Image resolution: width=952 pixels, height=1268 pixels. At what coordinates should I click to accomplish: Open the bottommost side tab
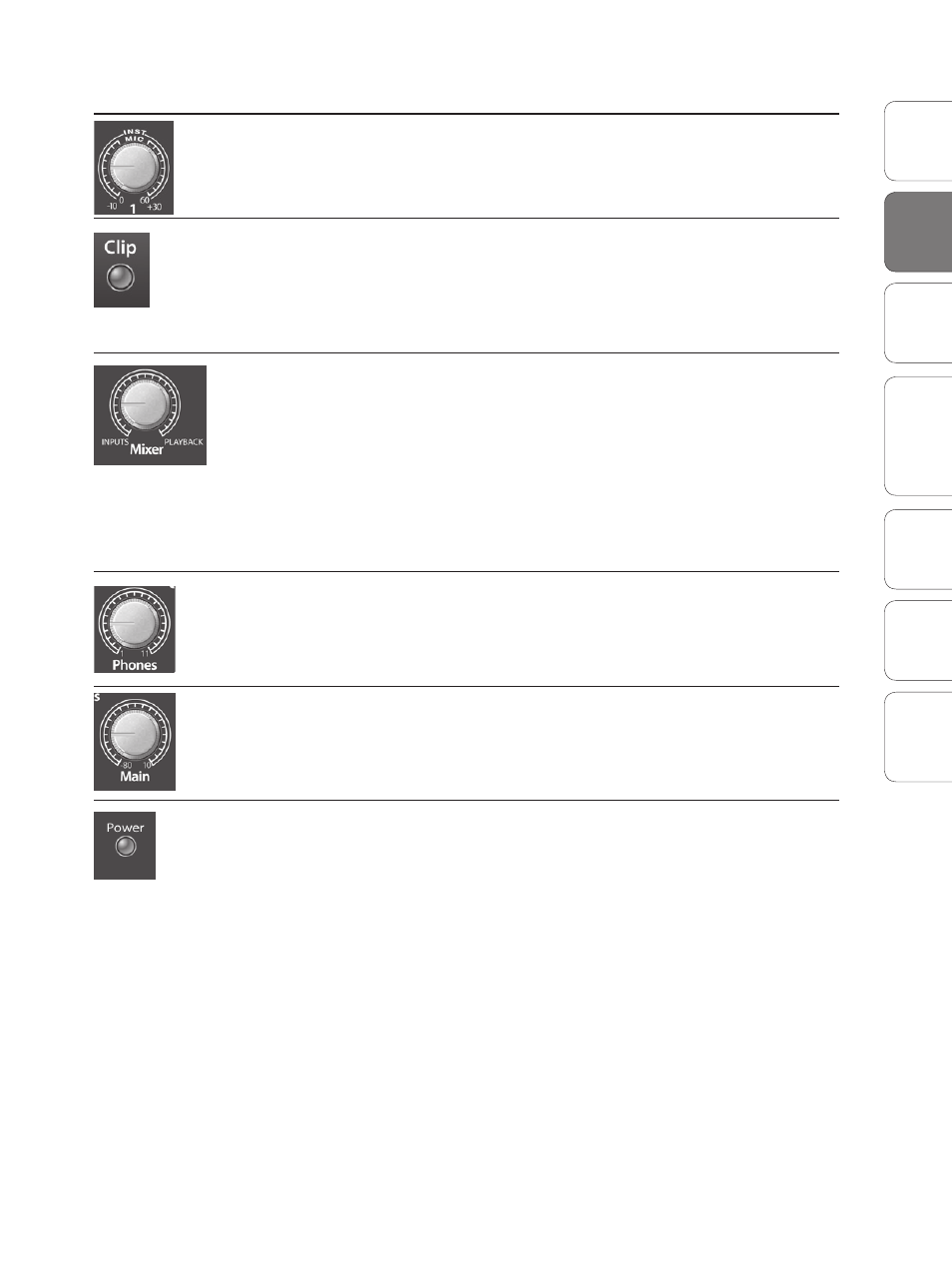coord(918,736)
